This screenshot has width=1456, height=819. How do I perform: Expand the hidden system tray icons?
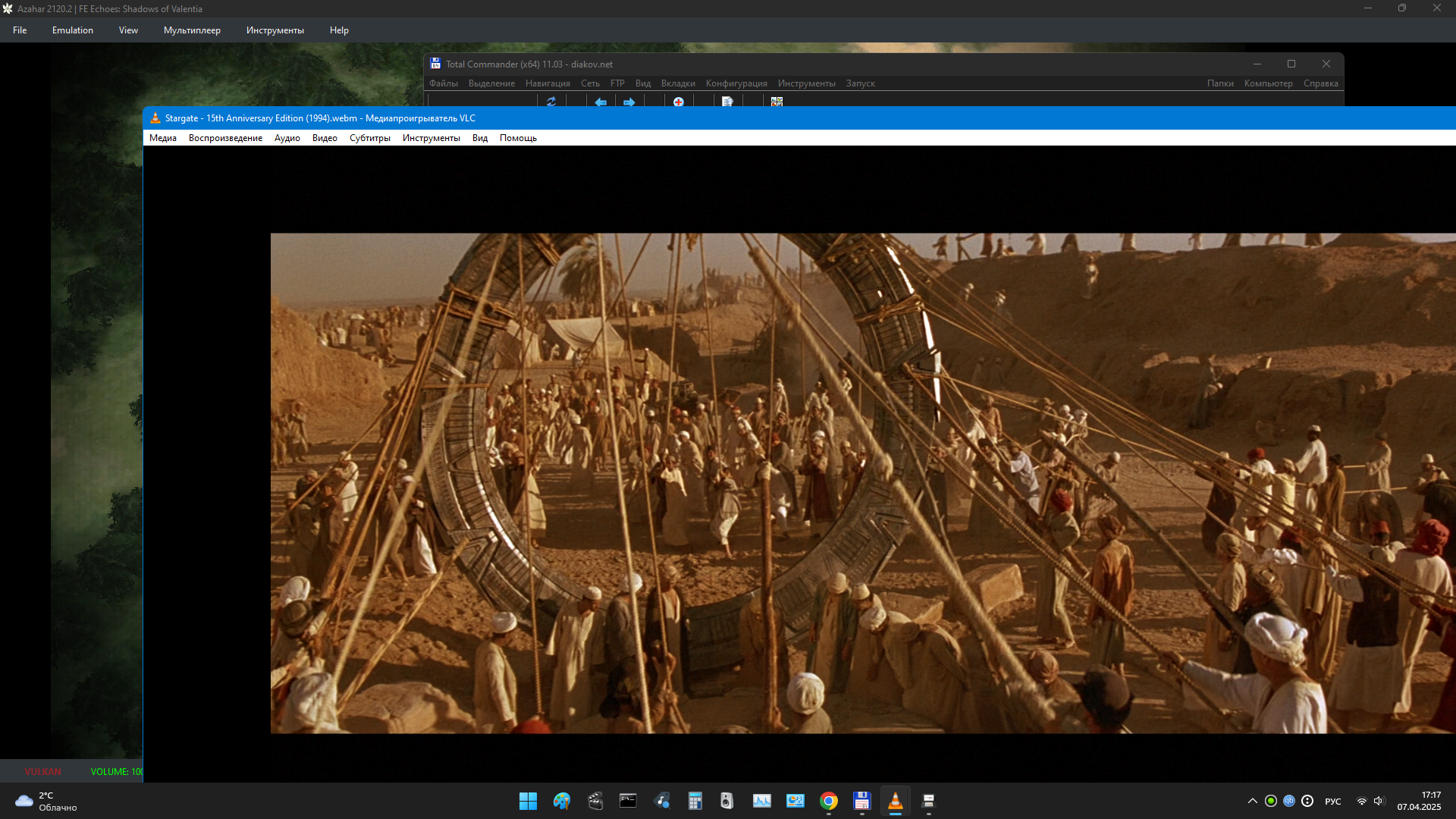click(1252, 801)
